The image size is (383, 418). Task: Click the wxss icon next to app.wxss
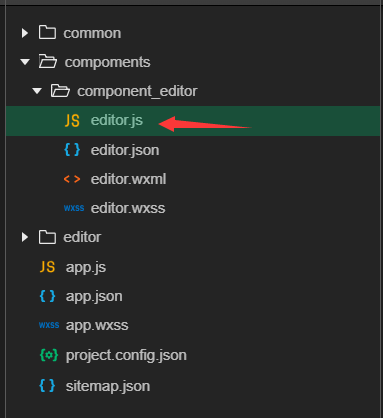[49, 325]
